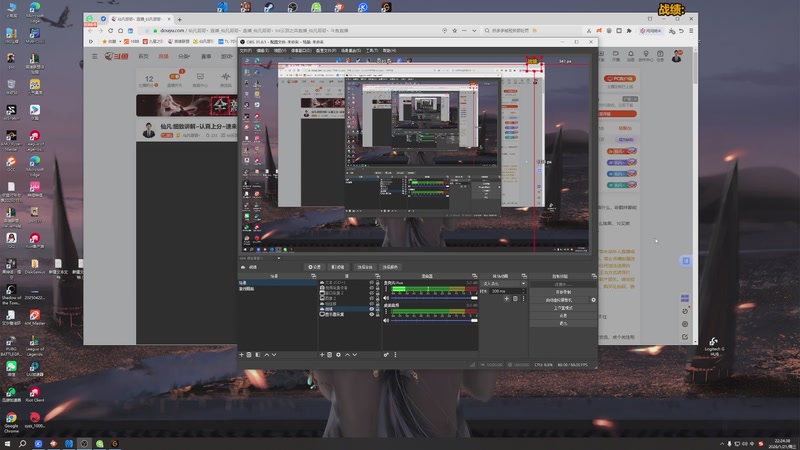Screen dimensions: 800x450
Task: Open advanced audio properties gear in mixer
Action: [x=386, y=354]
